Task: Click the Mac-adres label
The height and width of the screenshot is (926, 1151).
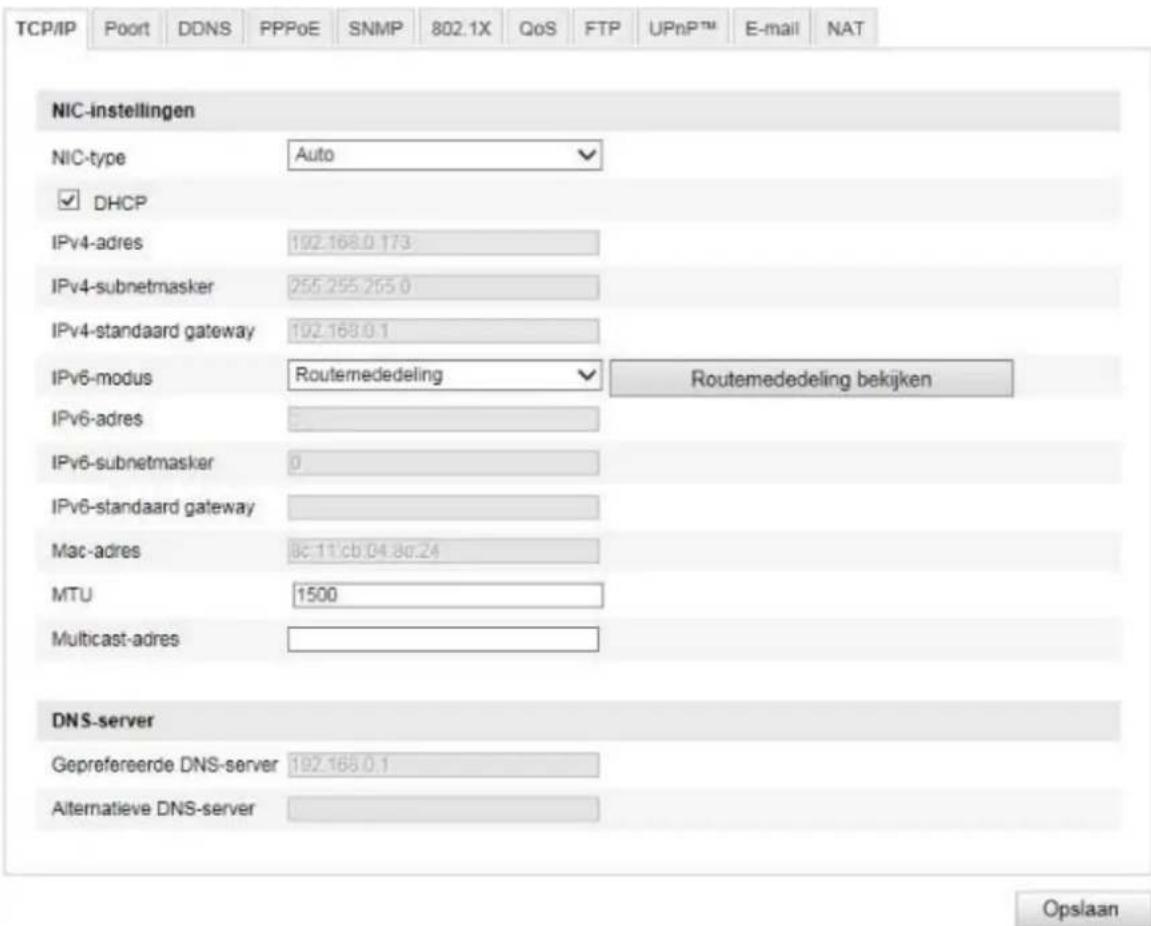Action: [x=95, y=551]
